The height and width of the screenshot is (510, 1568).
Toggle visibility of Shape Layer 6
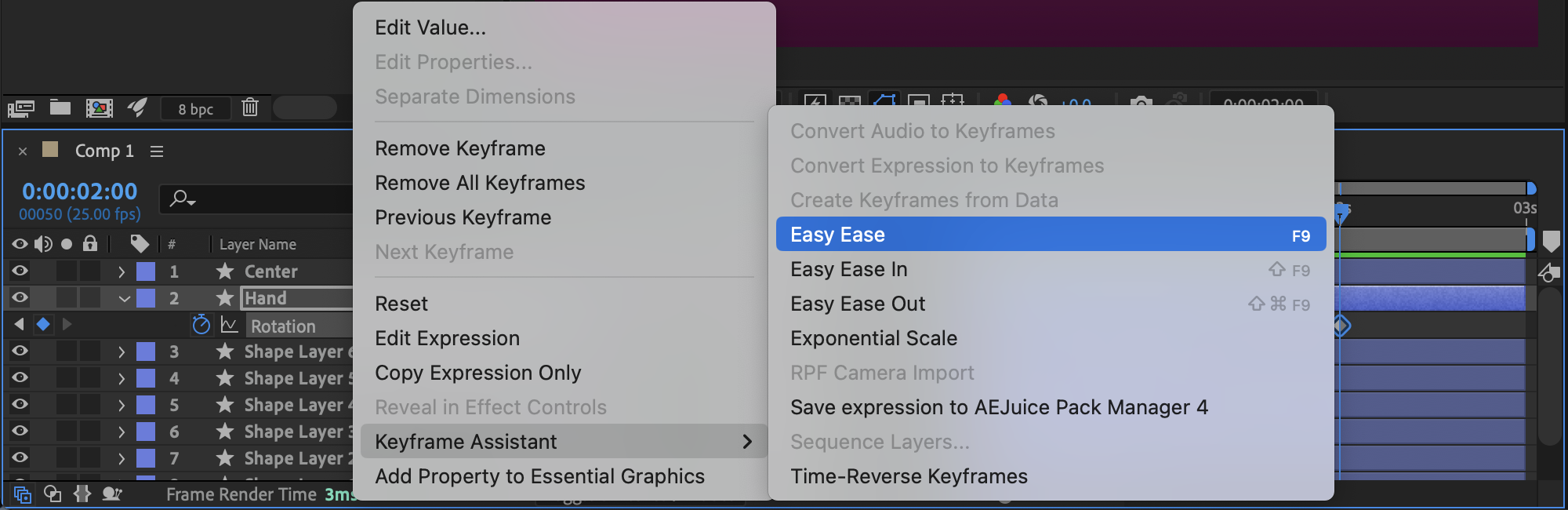pos(20,351)
